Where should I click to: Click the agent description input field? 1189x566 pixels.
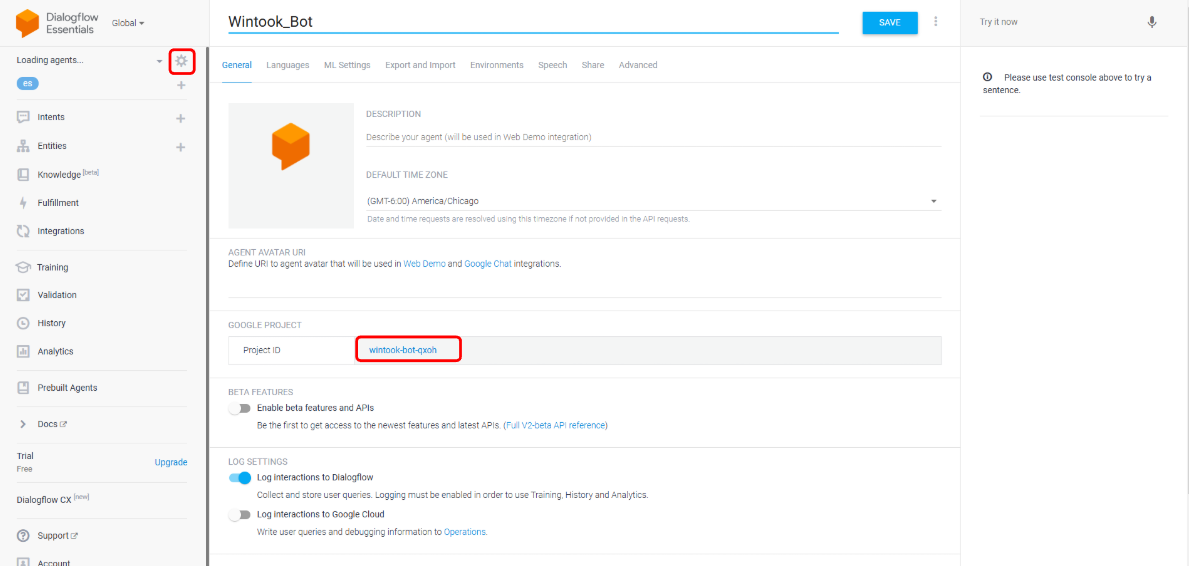point(653,137)
